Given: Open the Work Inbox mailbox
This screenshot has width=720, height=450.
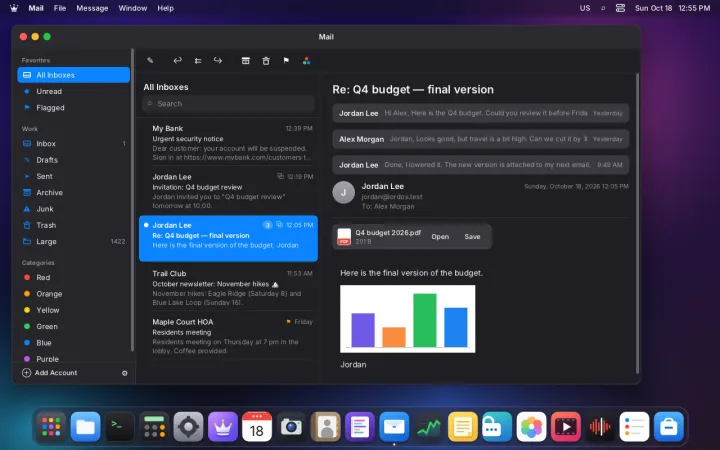Looking at the screenshot, I should click(x=73, y=144).
